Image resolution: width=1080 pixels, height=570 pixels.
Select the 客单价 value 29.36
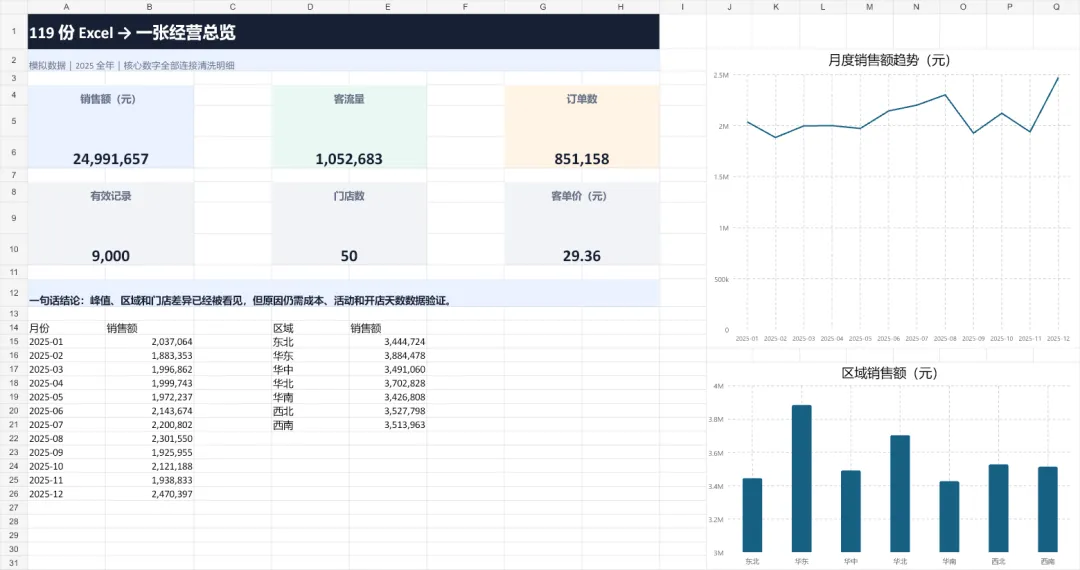point(581,256)
